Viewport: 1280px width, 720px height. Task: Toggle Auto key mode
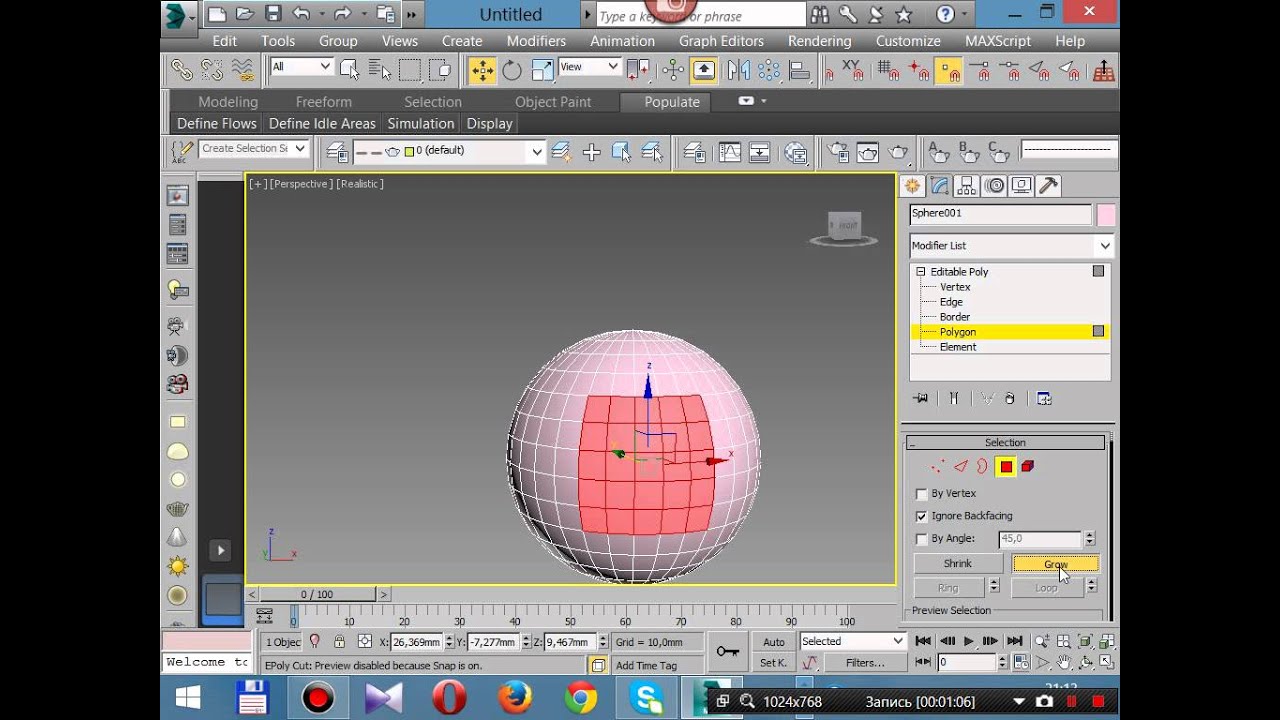point(774,642)
